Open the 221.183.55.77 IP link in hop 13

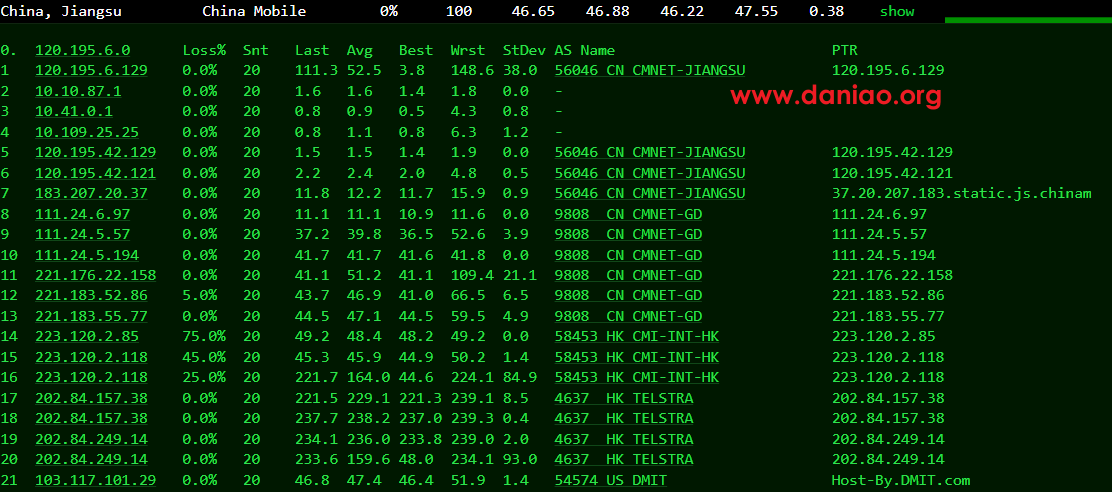(91, 316)
